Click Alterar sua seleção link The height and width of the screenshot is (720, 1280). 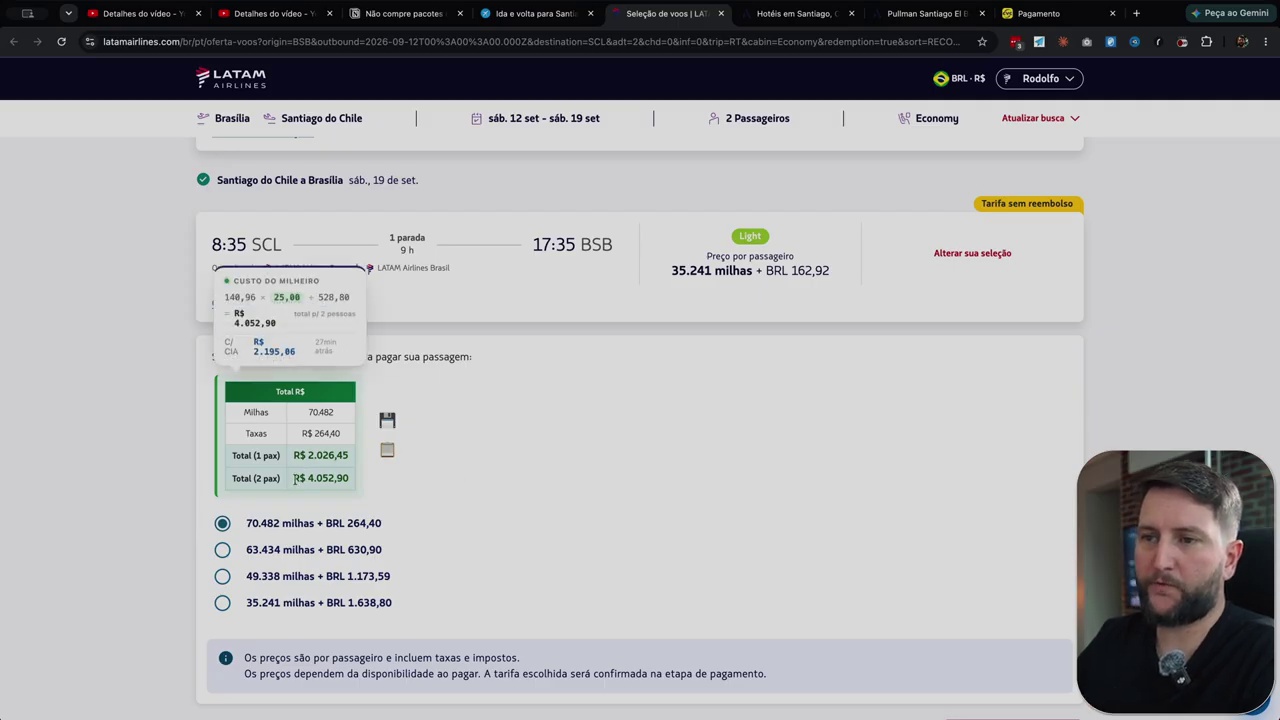[x=972, y=253]
